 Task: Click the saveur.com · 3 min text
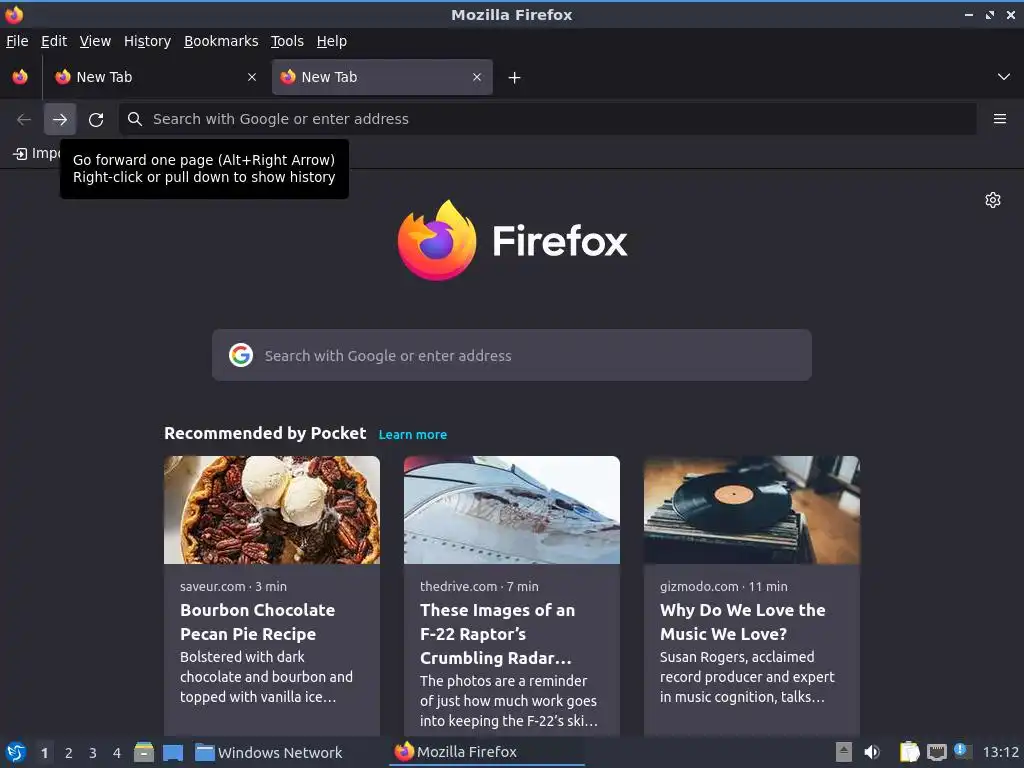tap(233, 586)
